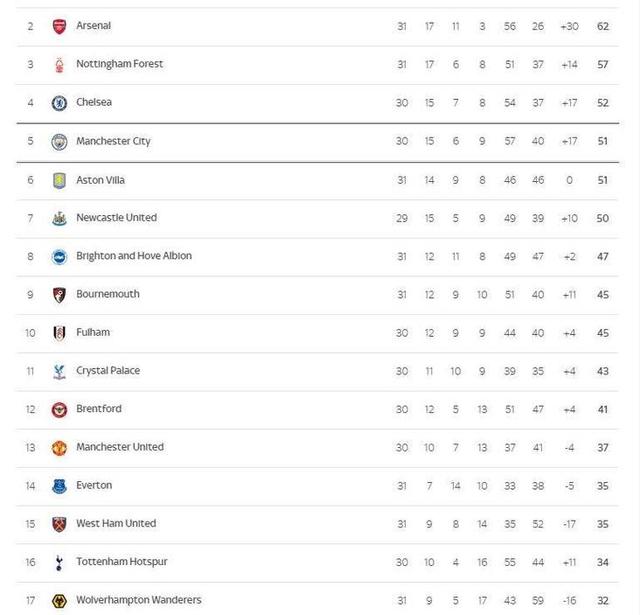640x615 pixels.
Task: Click the Manchester United crest
Action: pyautogui.click(x=59, y=447)
